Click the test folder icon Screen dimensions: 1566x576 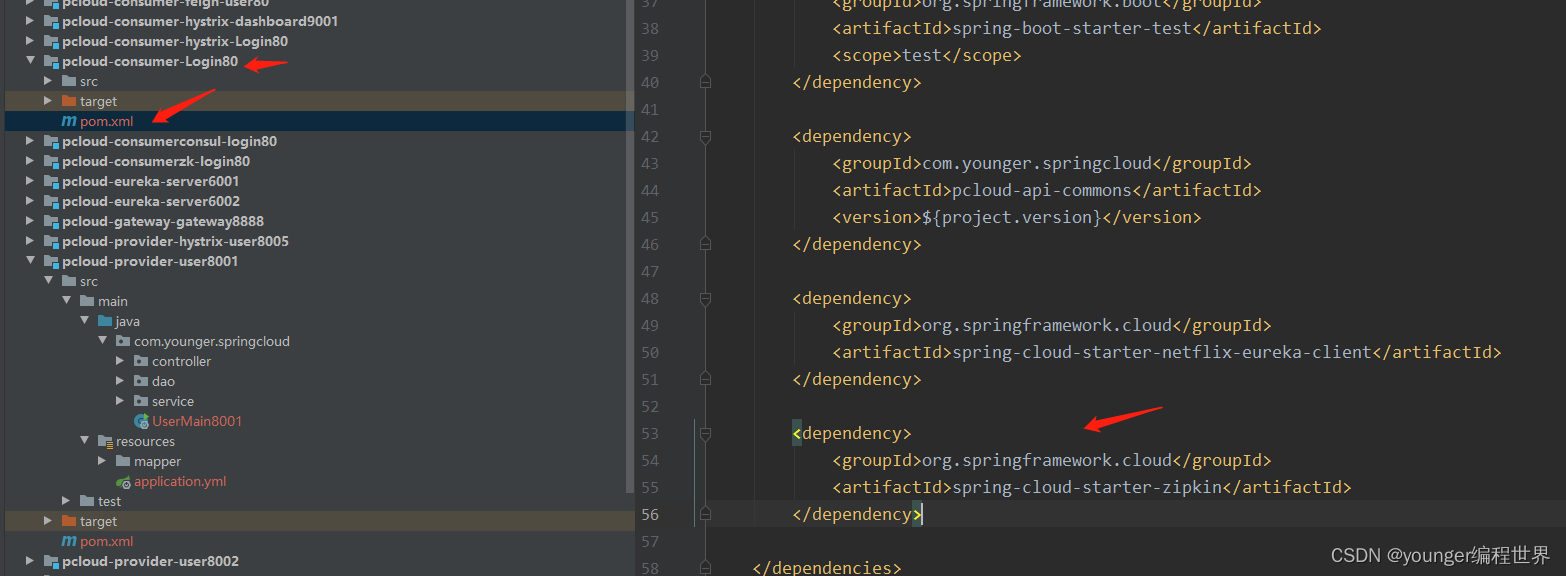(x=87, y=501)
